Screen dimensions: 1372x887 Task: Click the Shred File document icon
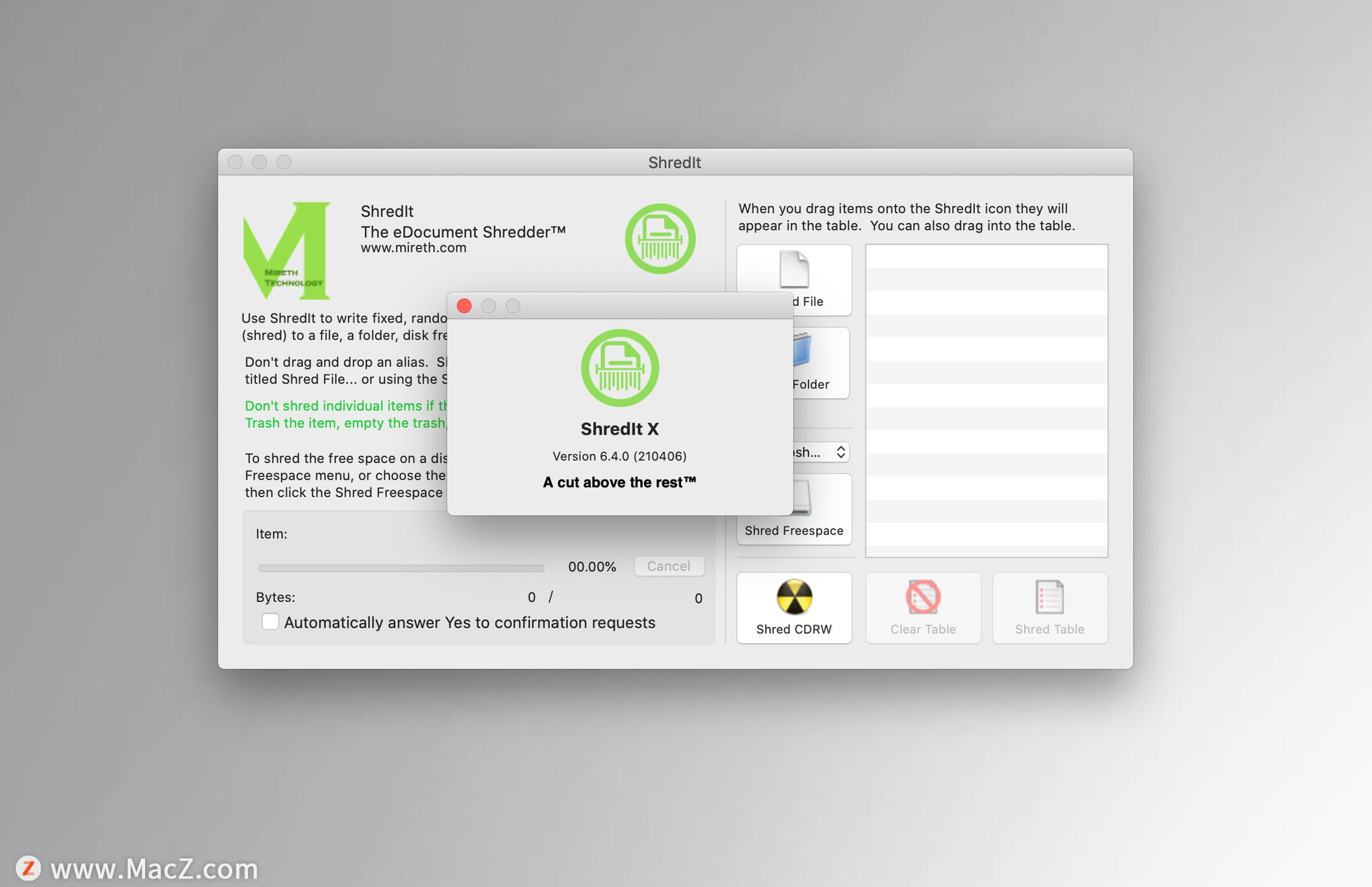[x=794, y=269]
